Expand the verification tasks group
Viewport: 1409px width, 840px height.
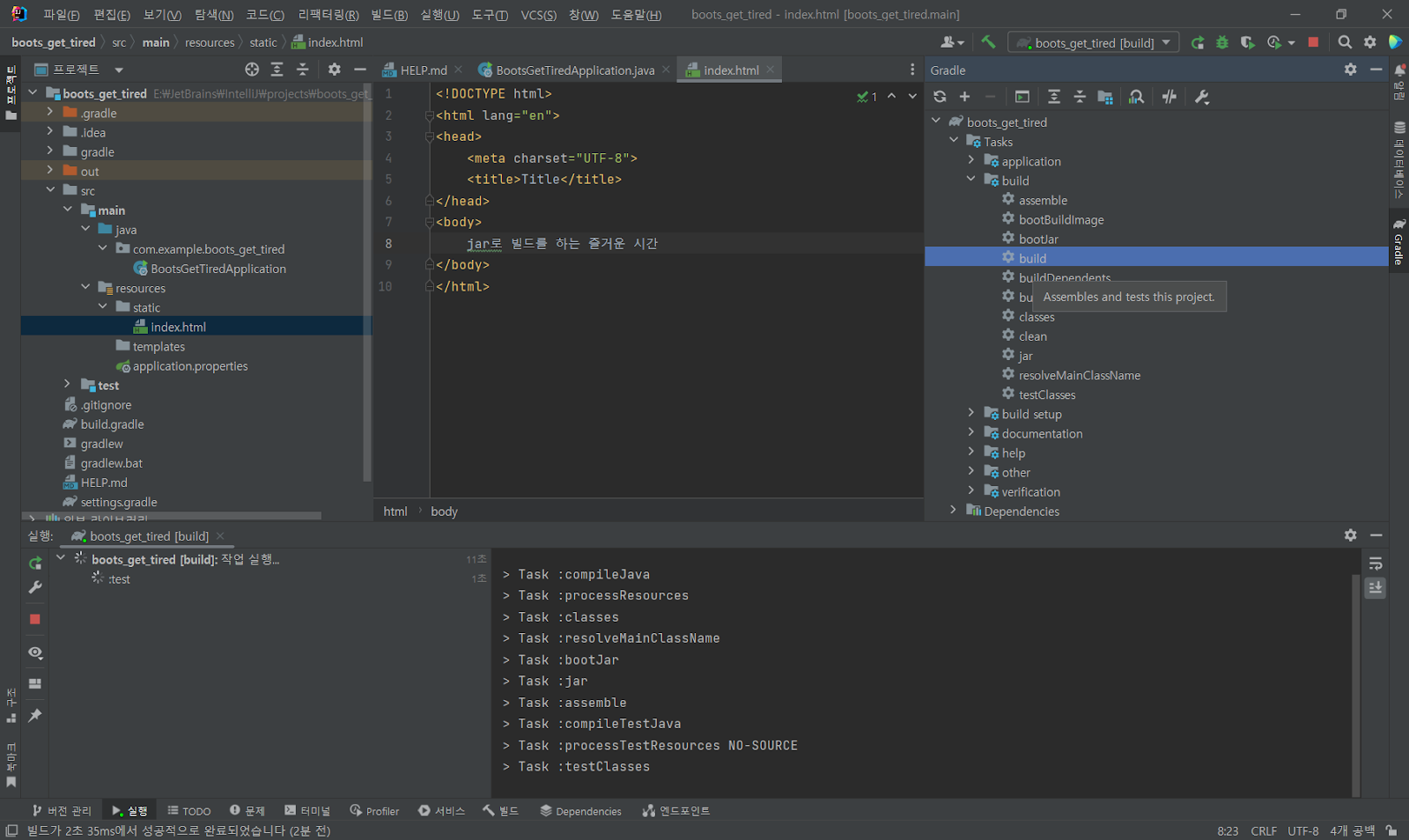(970, 491)
